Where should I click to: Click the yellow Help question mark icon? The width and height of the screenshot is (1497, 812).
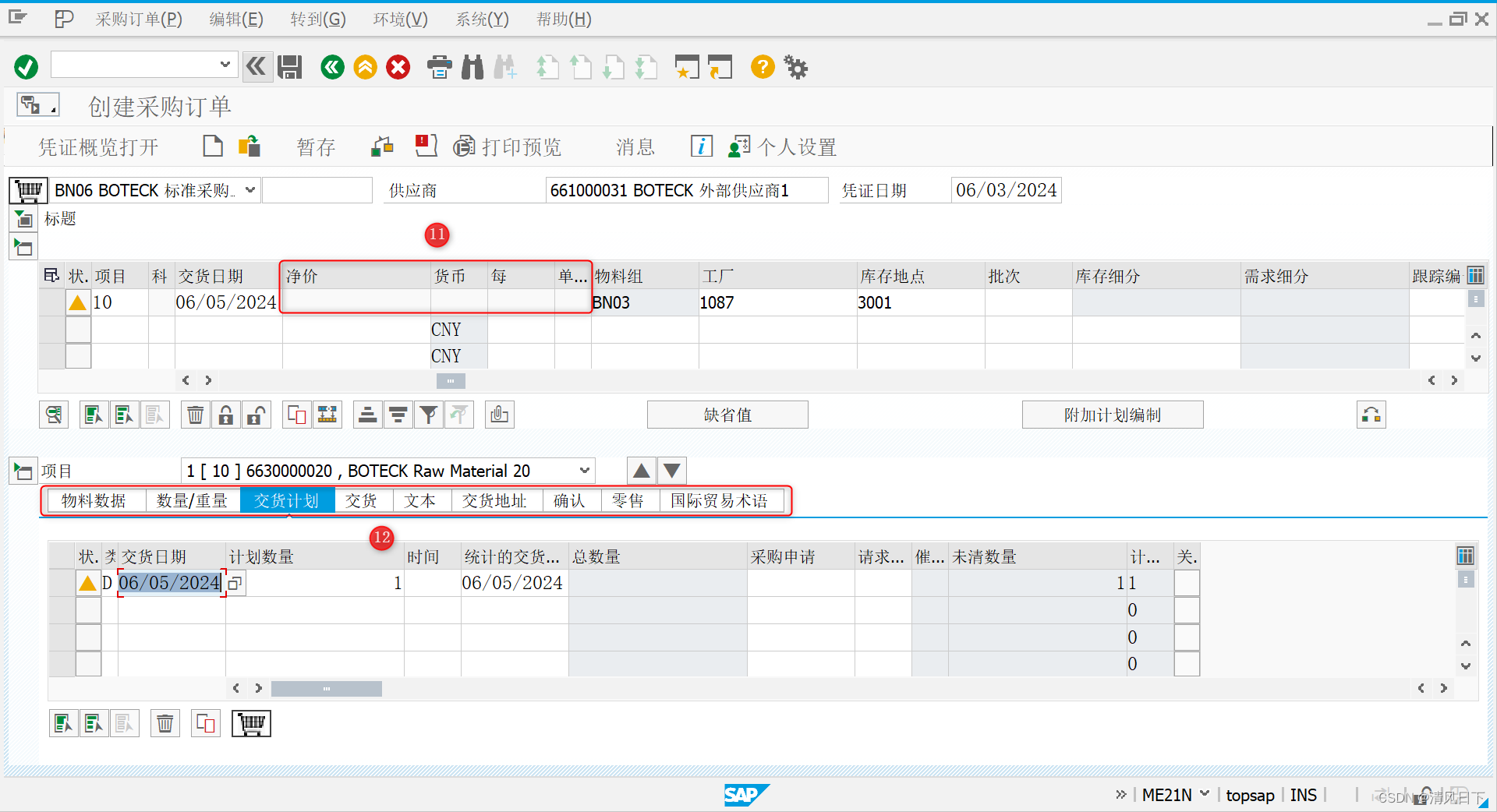pyautogui.click(x=763, y=67)
